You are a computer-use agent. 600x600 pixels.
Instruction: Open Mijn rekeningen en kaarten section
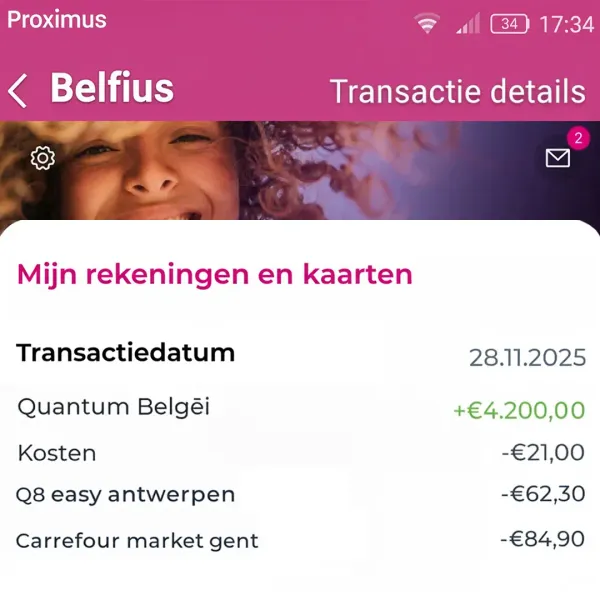(215, 274)
